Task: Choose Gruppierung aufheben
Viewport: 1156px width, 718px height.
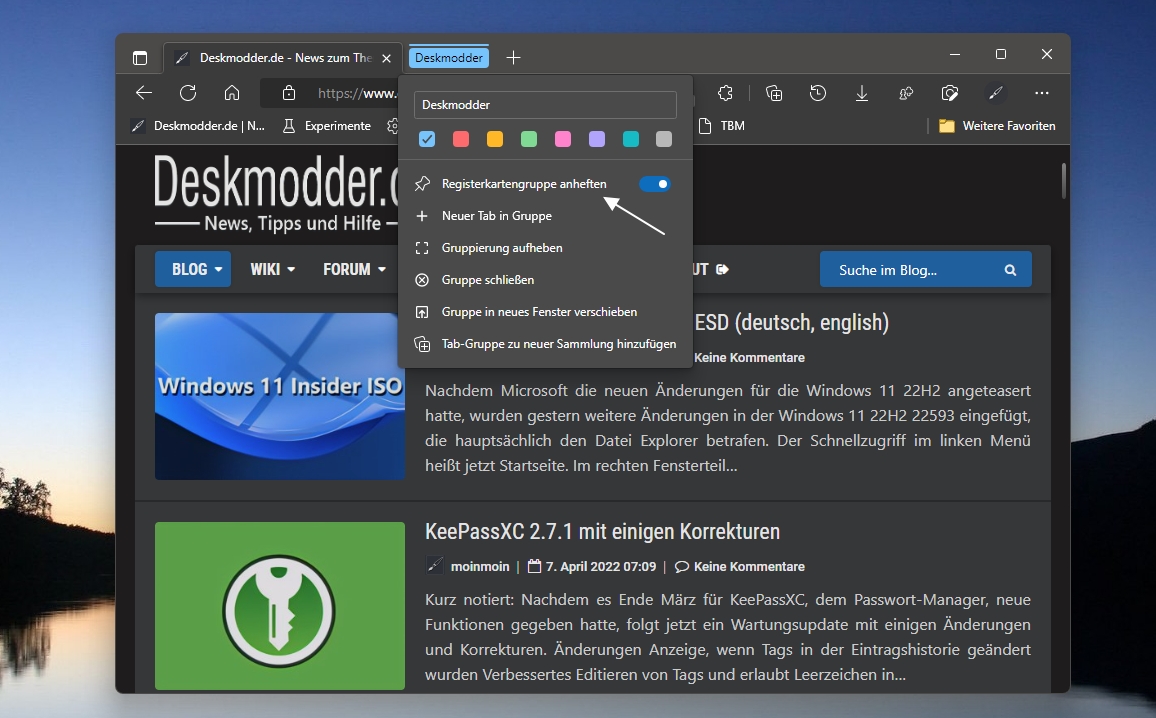Action: (546, 248)
